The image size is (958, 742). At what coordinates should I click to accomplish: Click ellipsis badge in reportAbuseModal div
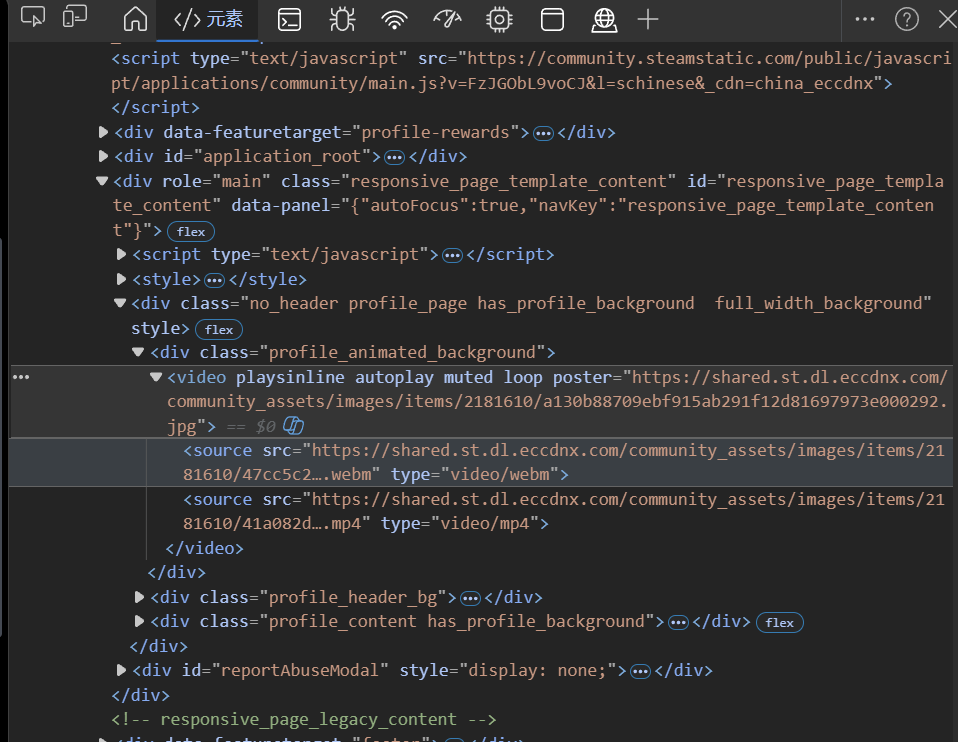640,672
